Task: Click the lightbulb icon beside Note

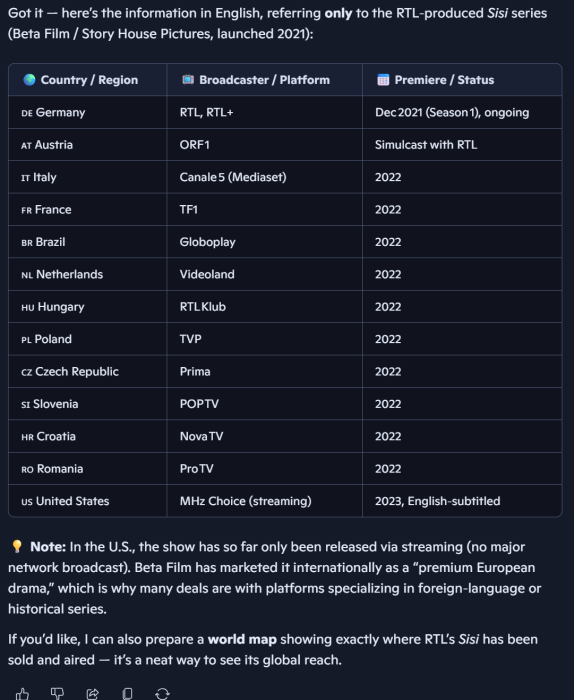Action: click(17, 546)
